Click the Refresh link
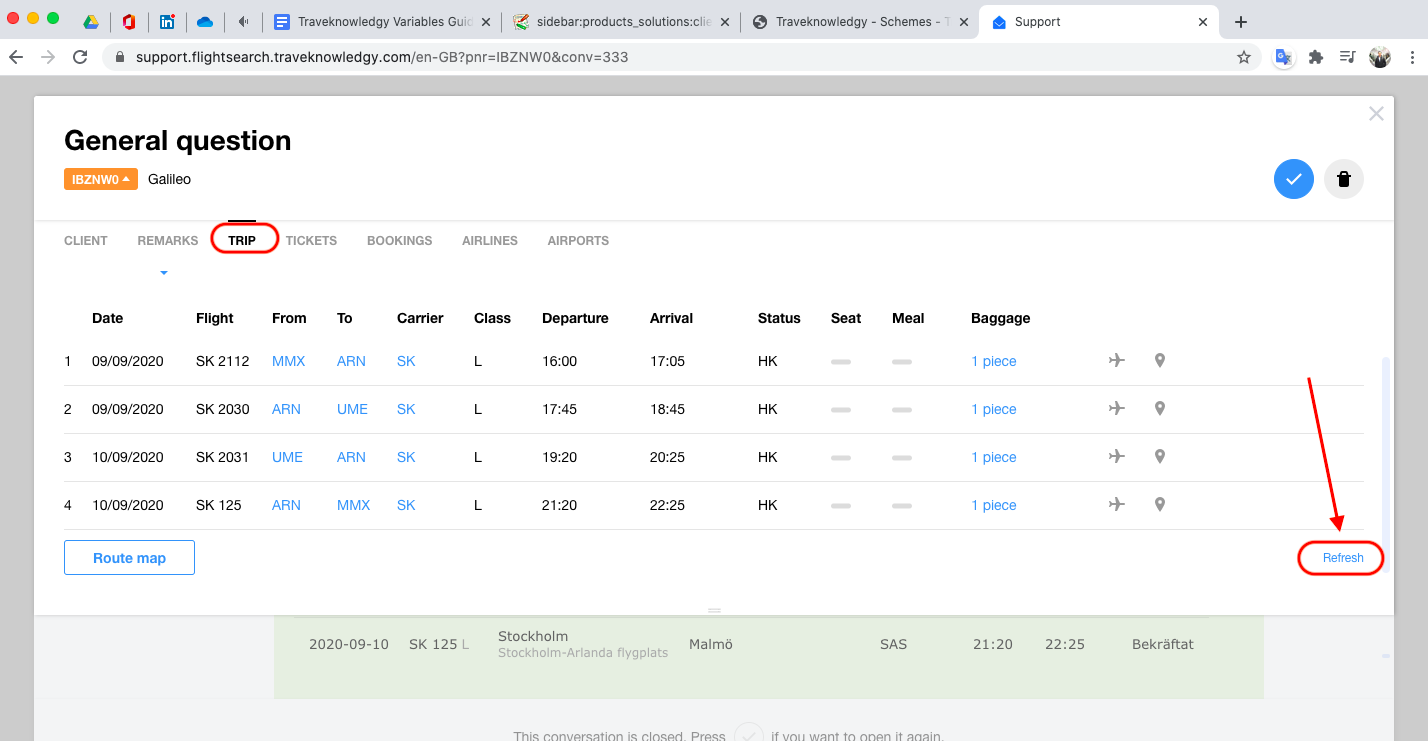Image resolution: width=1428 pixels, height=741 pixels. tap(1342, 558)
